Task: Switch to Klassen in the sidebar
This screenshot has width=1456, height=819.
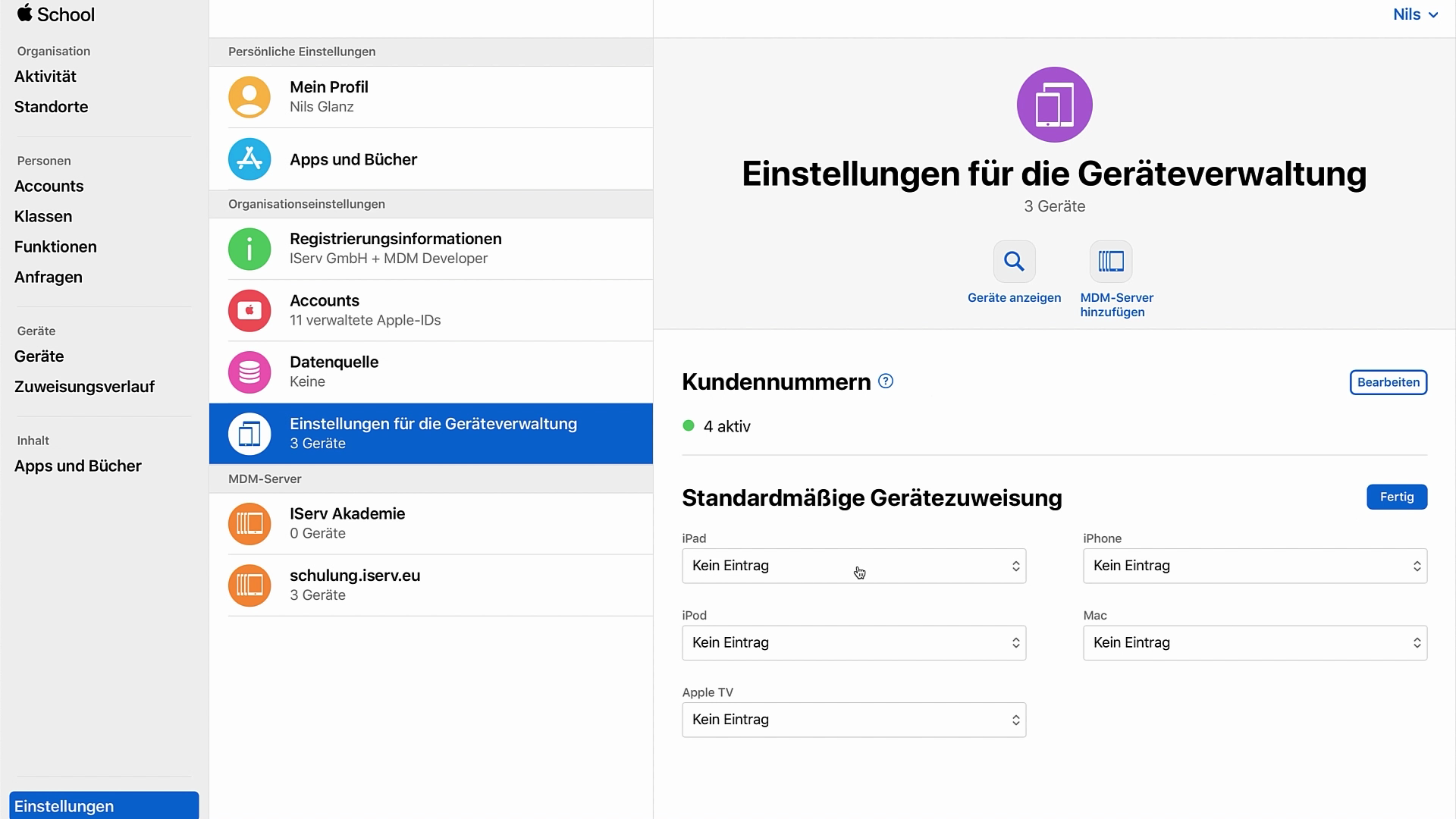Action: click(43, 216)
